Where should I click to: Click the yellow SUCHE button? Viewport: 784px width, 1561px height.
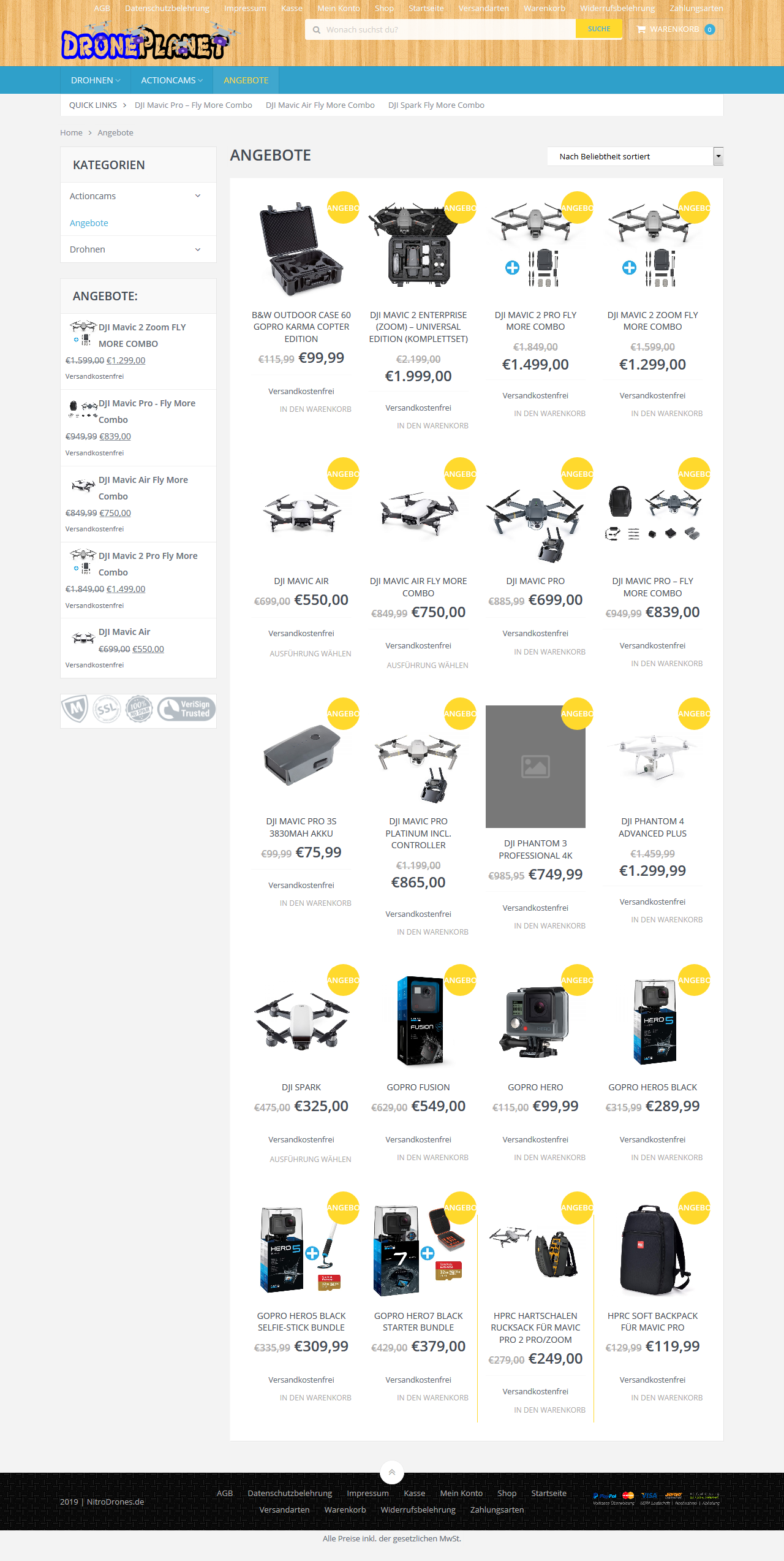point(599,29)
